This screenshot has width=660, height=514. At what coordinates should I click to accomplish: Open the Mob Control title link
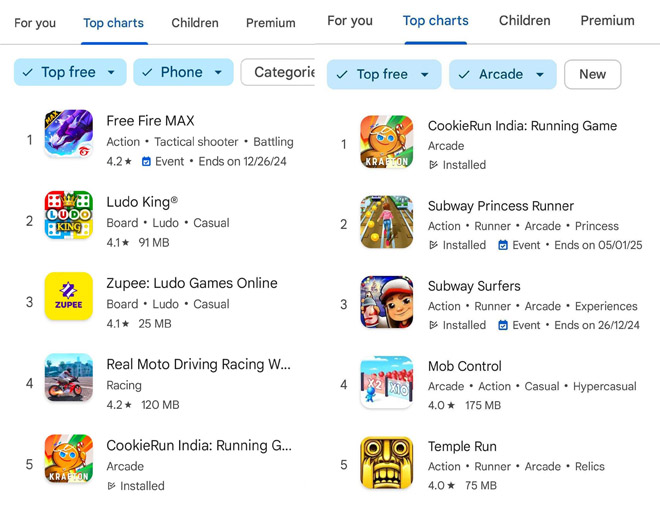465,366
